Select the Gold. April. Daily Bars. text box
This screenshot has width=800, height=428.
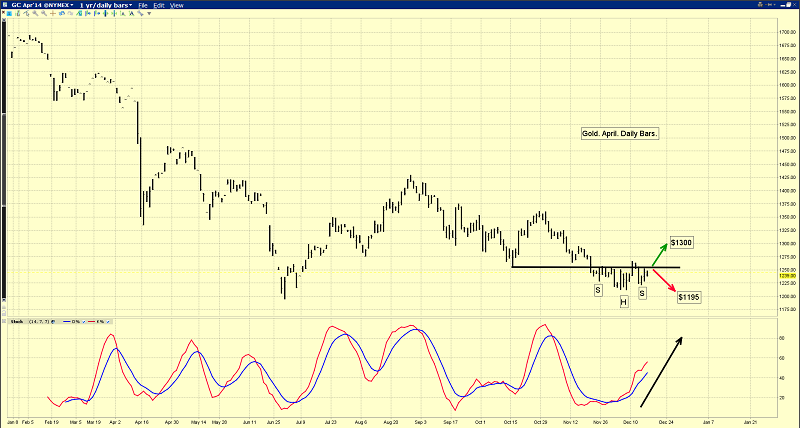click(x=620, y=133)
